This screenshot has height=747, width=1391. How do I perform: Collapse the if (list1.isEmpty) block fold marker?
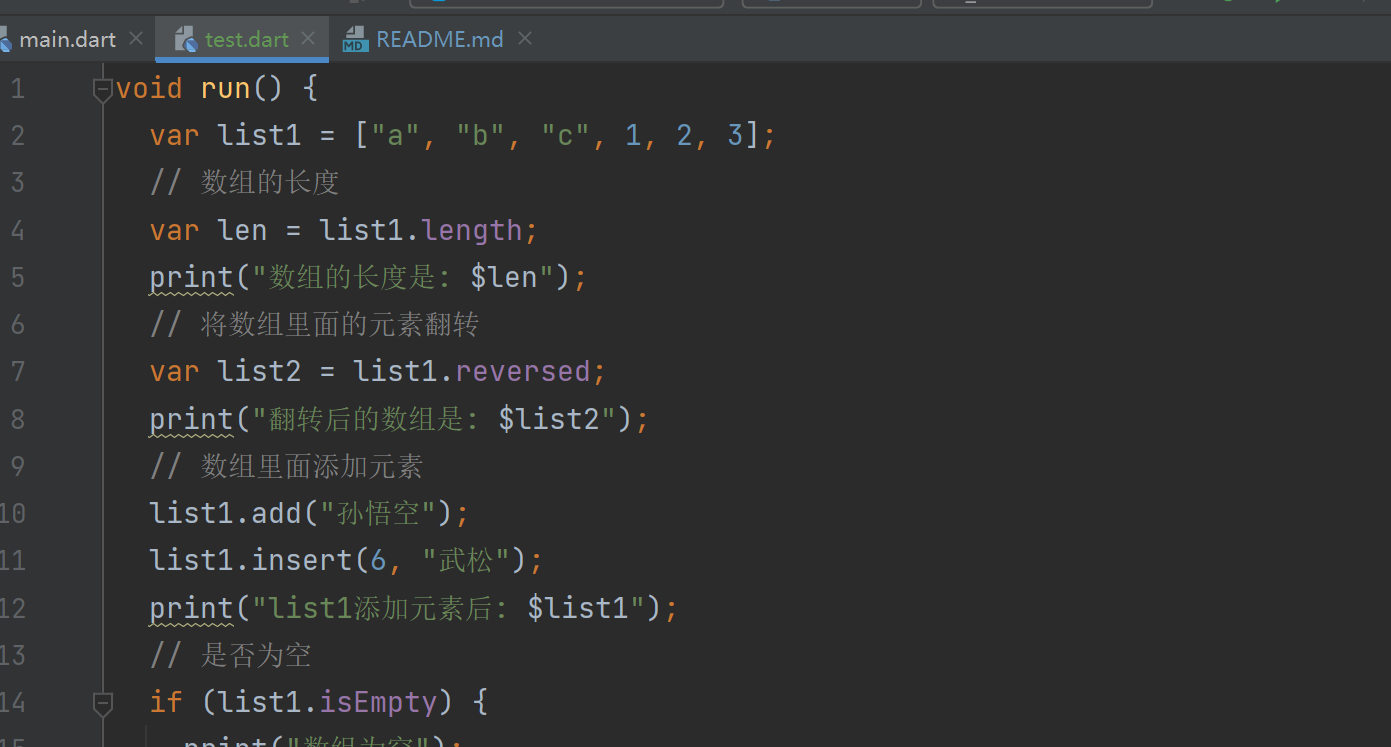[x=102, y=703]
